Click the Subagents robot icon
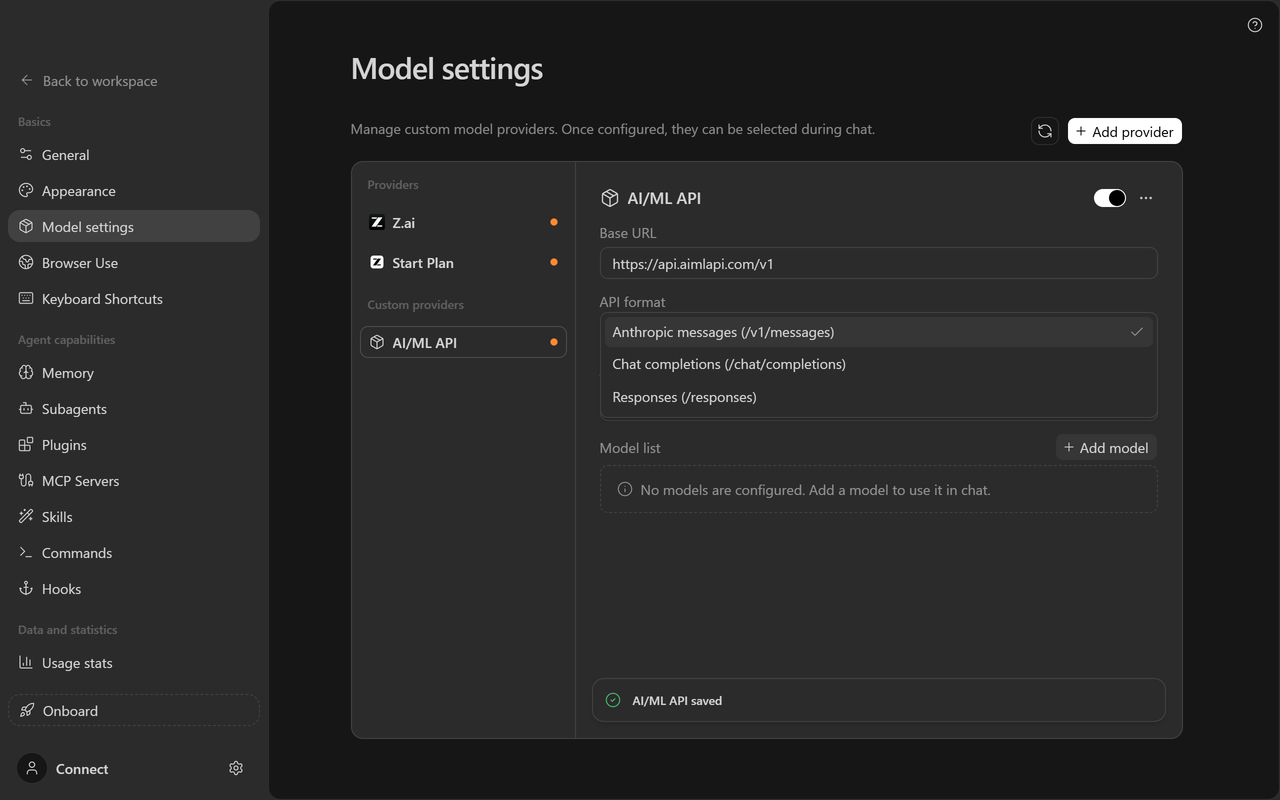Image resolution: width=1280 pixels, height=800 pixels. [x=26, y=409]
